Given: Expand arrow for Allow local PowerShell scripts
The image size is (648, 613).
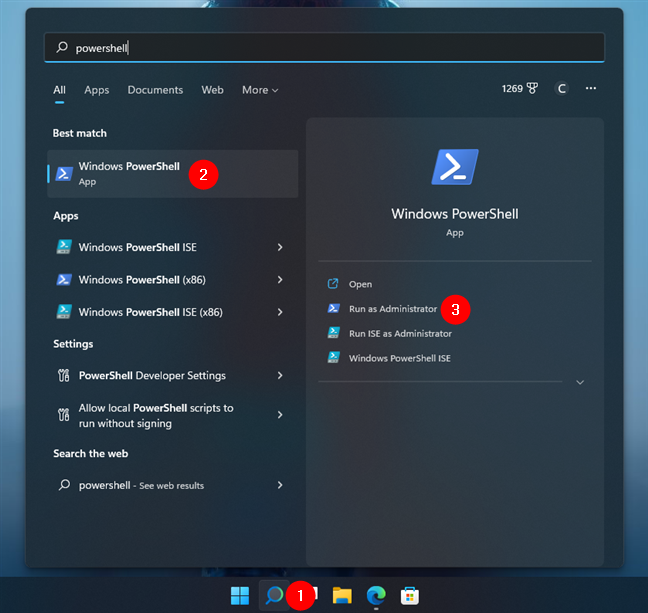Looking at the screenshot, I should (x=280, y=415).
